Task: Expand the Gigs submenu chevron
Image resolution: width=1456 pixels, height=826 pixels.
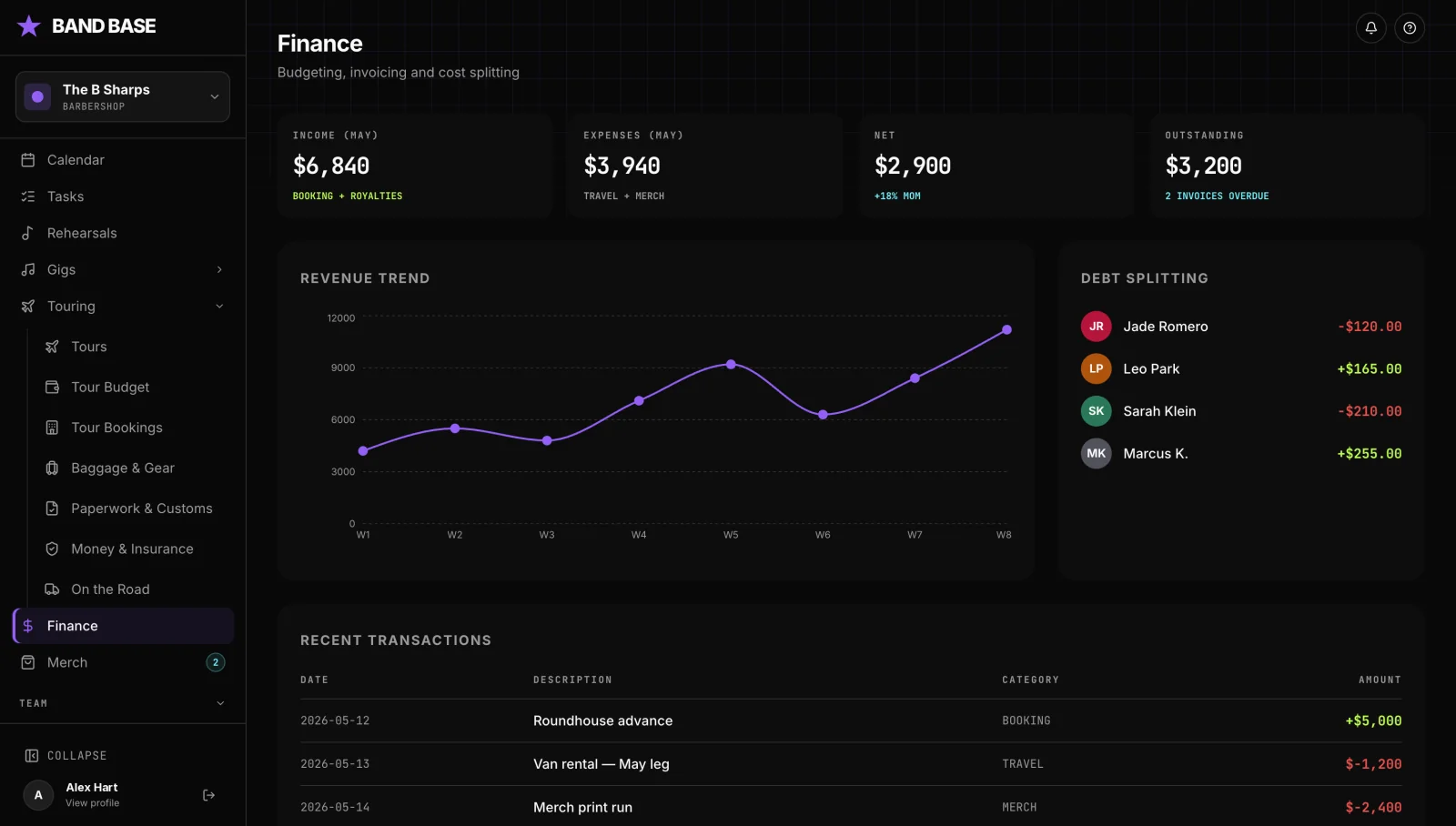Action: coord(219,270)
